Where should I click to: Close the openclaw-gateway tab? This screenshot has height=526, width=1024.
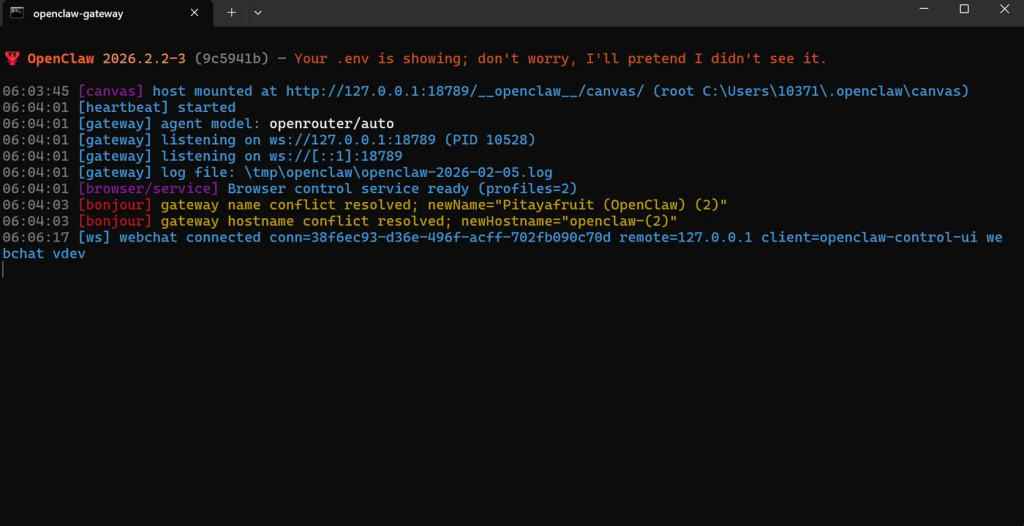click(x=195, y=13)
